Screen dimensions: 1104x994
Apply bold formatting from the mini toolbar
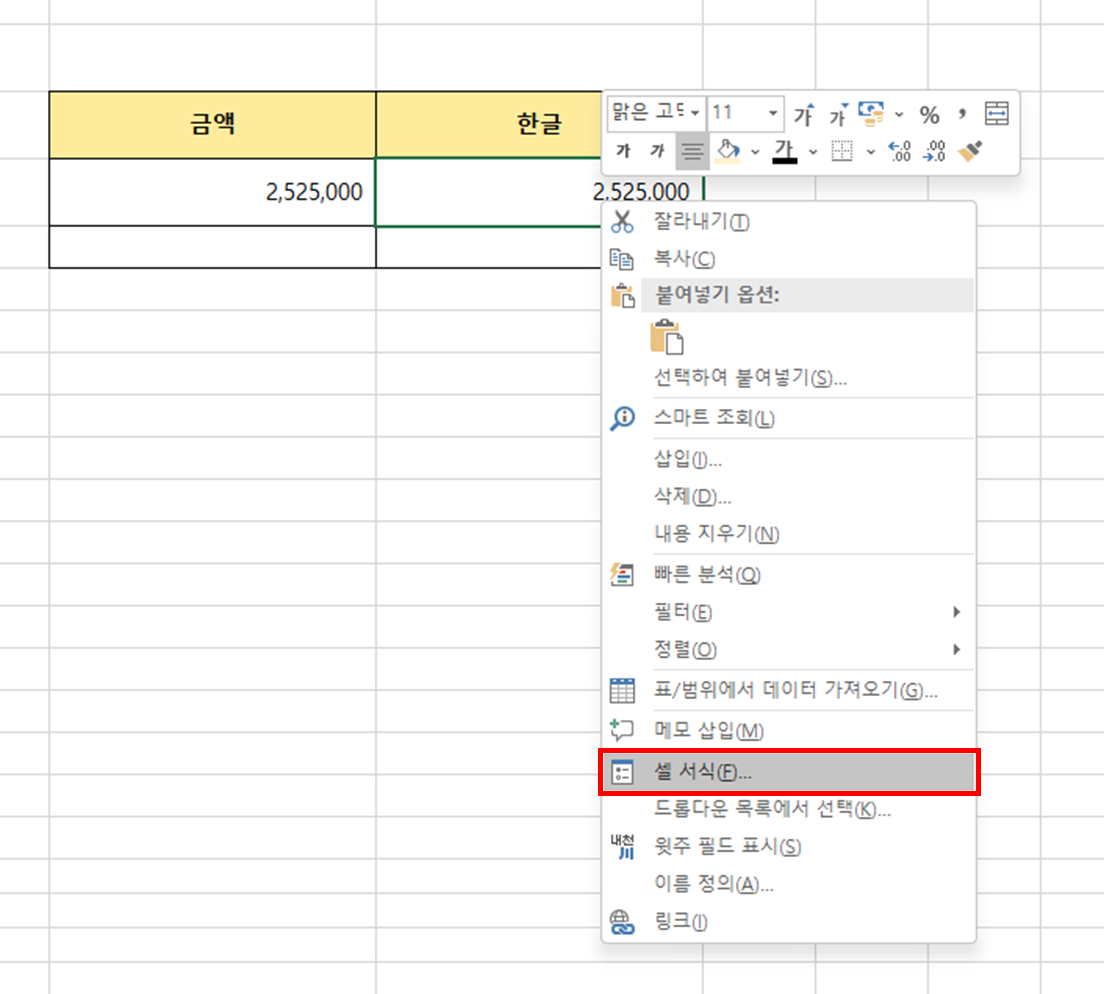coord(621,151)
